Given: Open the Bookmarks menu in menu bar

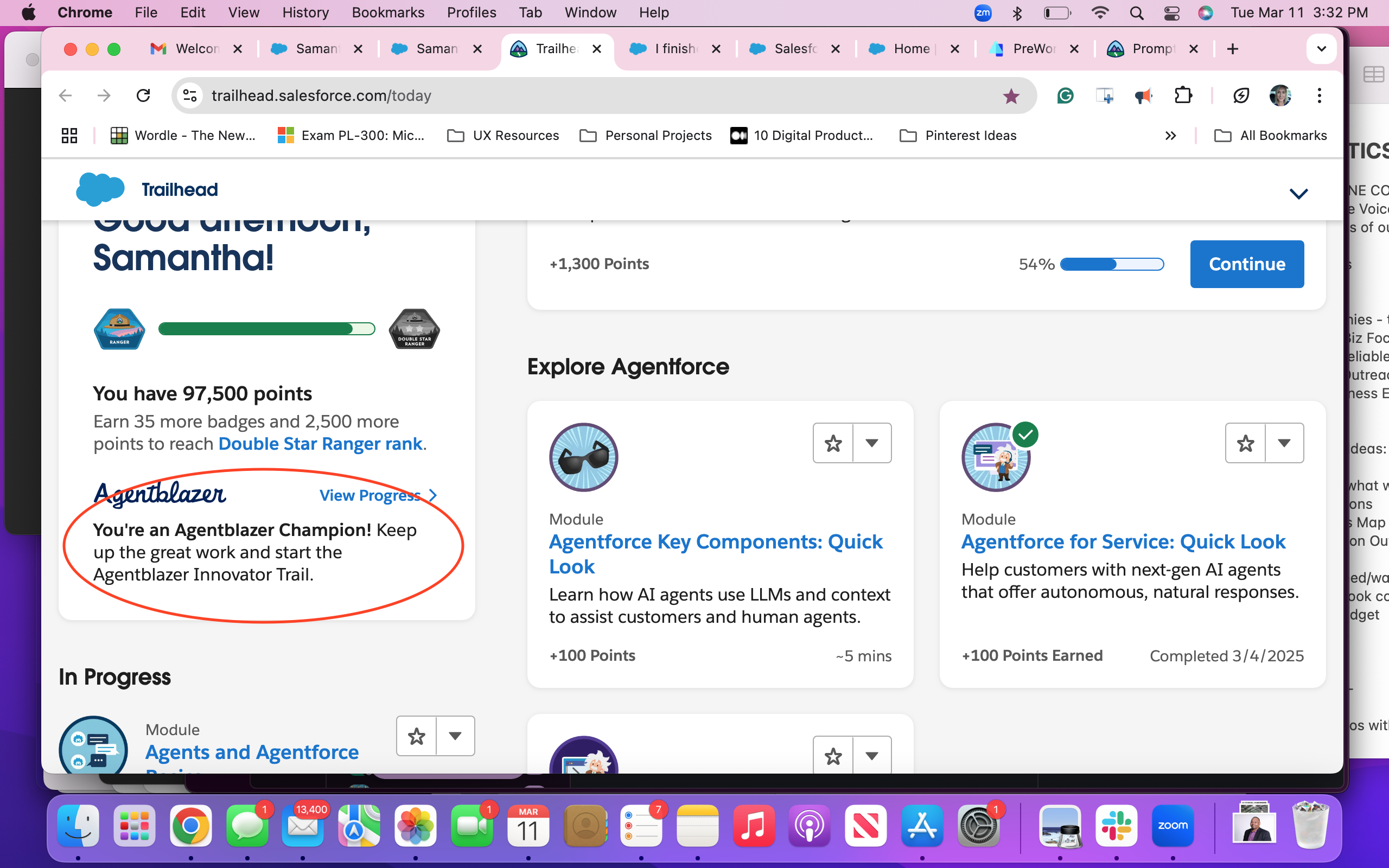Looking at the screenshot, I should (x=387, y=12).
